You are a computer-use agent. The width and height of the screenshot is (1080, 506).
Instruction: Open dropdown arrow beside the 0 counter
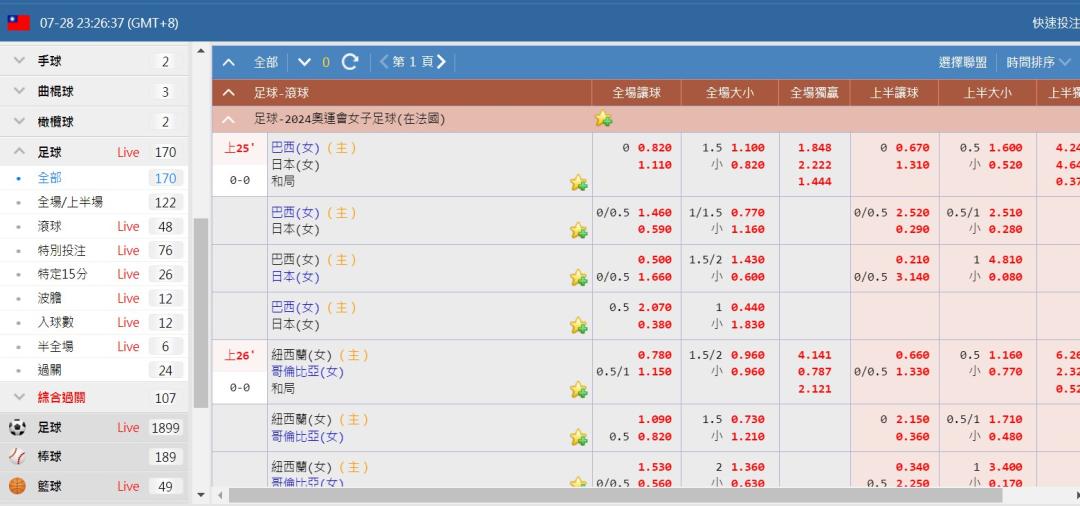click(x=304, y=63)
